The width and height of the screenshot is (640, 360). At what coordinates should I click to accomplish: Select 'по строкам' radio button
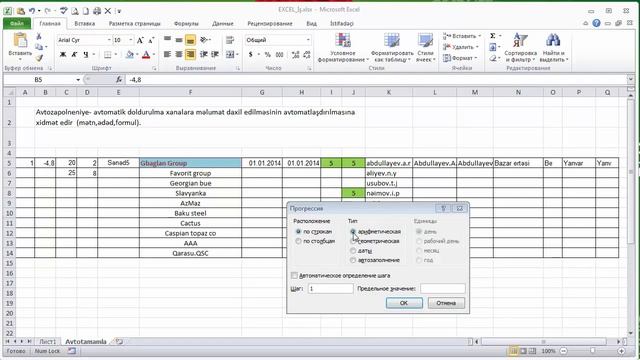pyautogui.click(x=298, y=231)
